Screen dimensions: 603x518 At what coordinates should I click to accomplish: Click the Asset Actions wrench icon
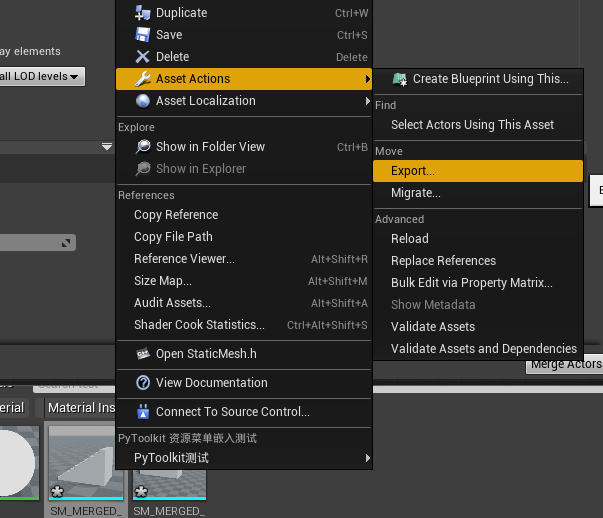[x=143, y=78]
